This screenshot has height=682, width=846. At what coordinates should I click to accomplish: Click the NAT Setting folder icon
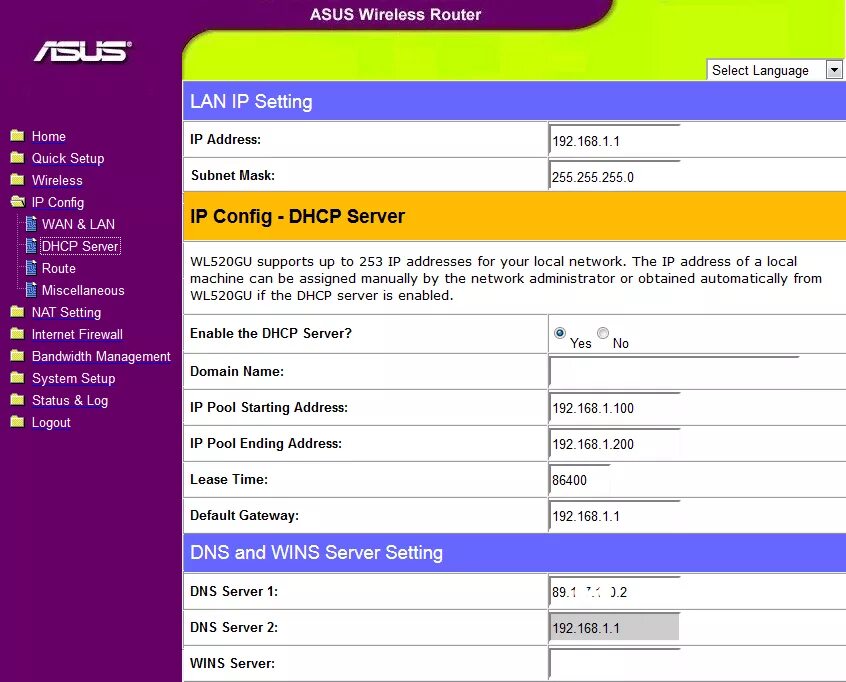(x=17, y=312)
